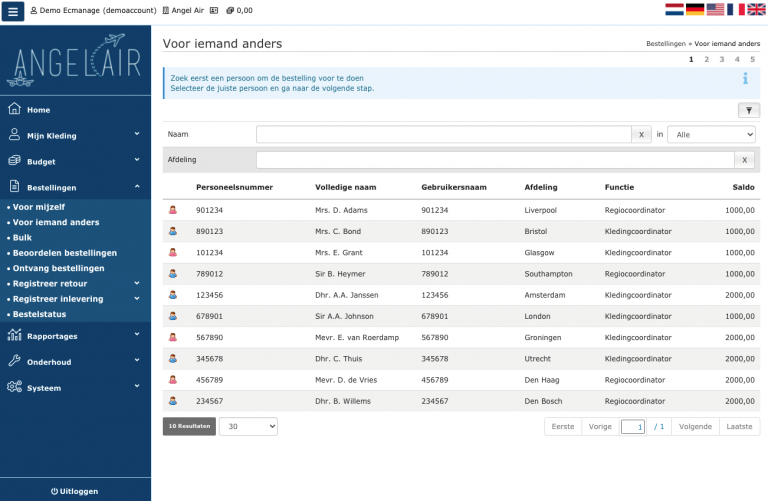Choose the UK flag language icon
768x501 pixels.
point(756,9)
